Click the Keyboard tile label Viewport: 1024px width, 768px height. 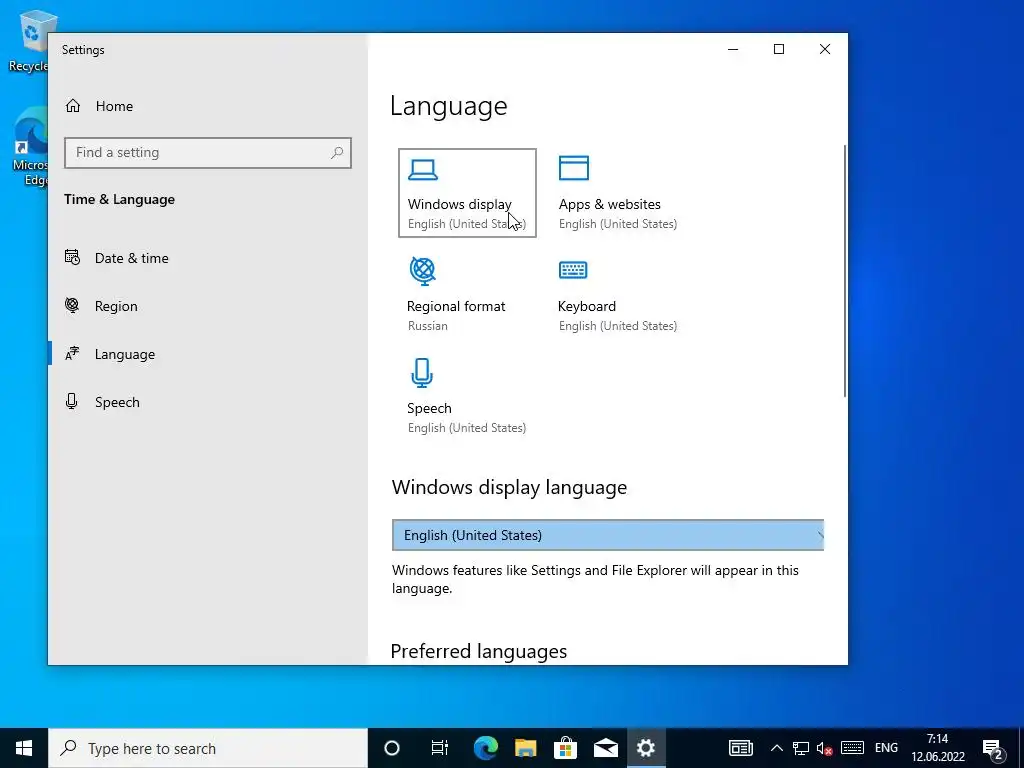pos(586,306)
